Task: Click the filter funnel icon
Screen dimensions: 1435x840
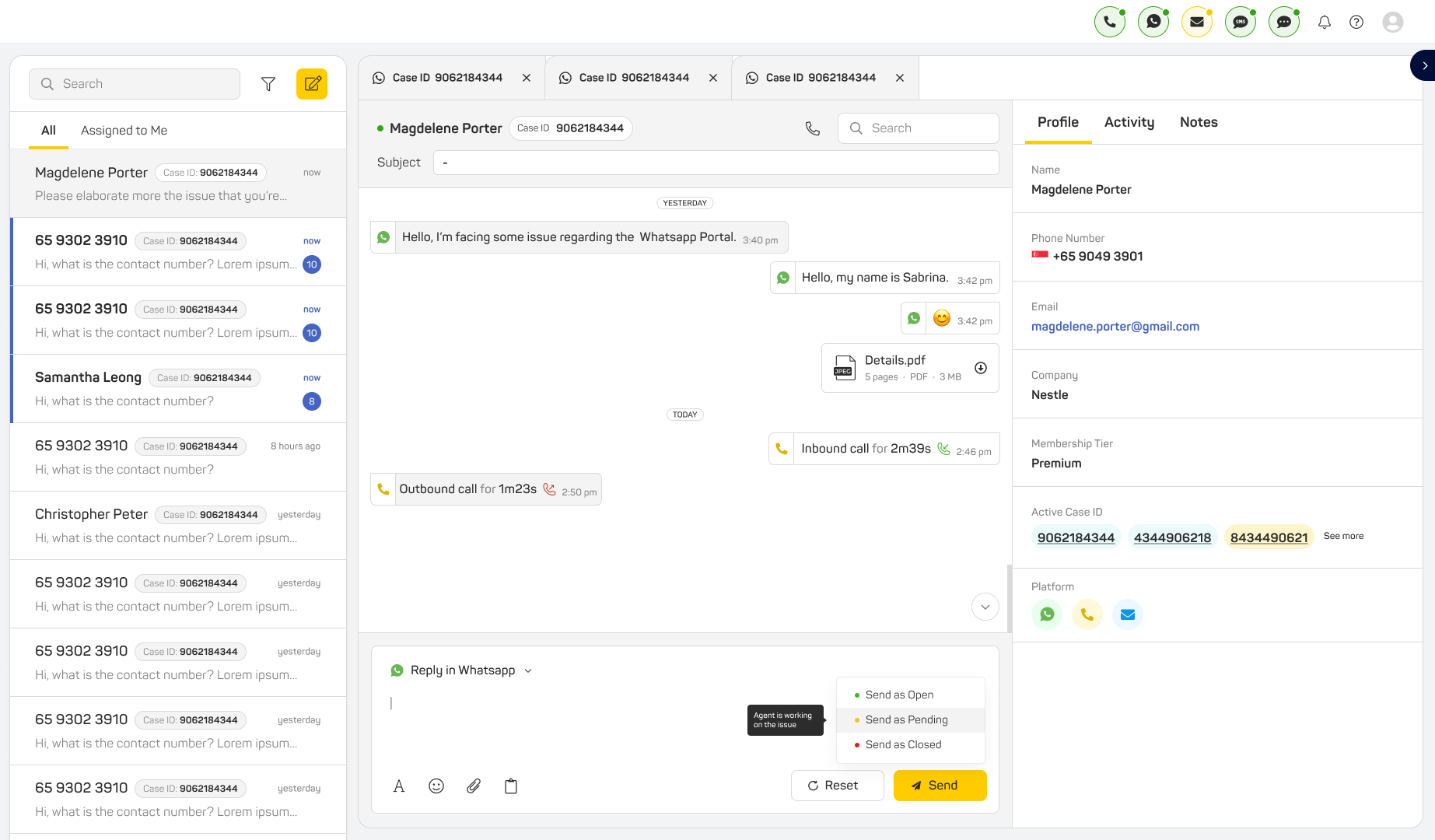Action: [268, 84]
